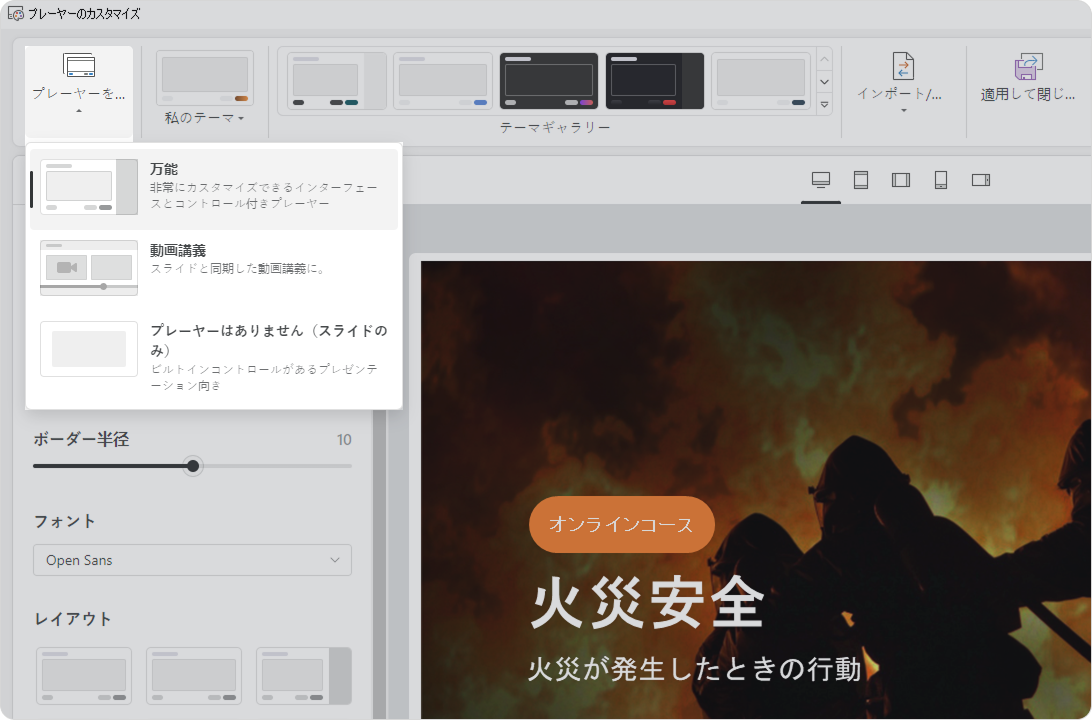Image resolution: width=1092 pixels, height=720 pixels.
Task: Open the Open Sans font dropdown
Action: tap(192, 560)
